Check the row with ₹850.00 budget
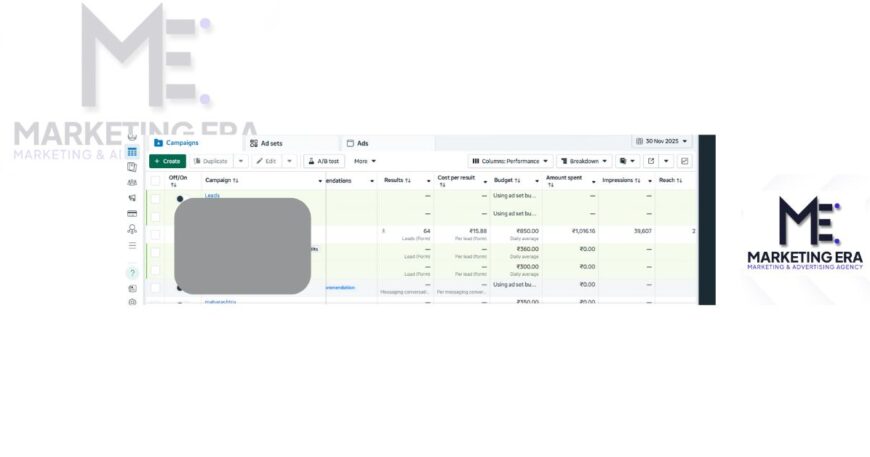 tap(155, 234)
